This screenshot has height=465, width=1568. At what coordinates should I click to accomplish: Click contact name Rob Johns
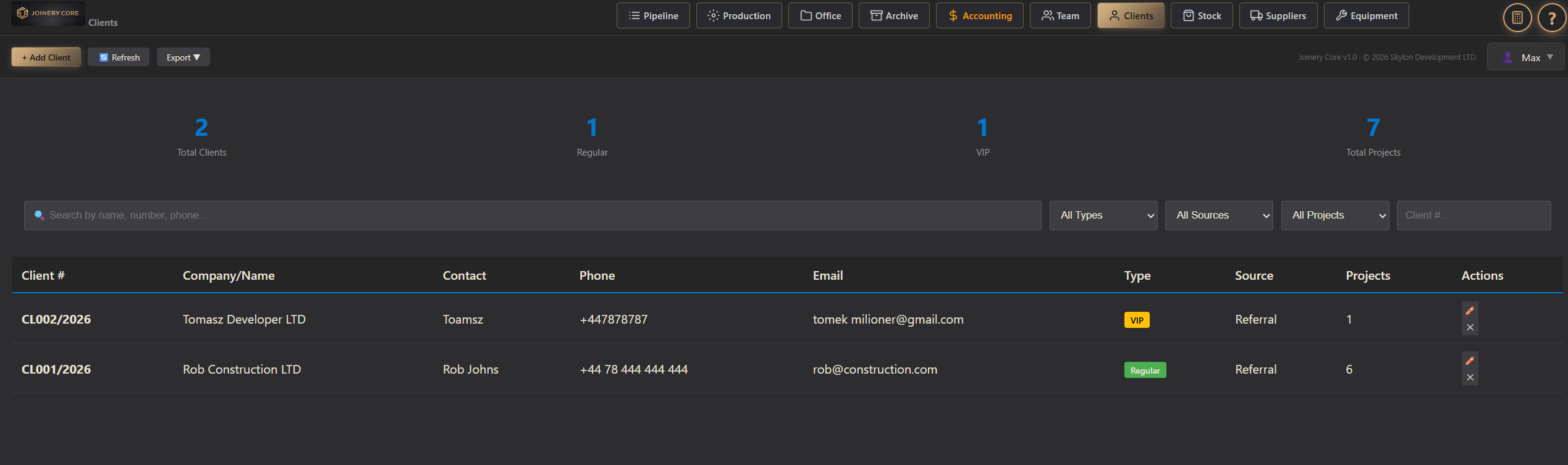(471, 369)
